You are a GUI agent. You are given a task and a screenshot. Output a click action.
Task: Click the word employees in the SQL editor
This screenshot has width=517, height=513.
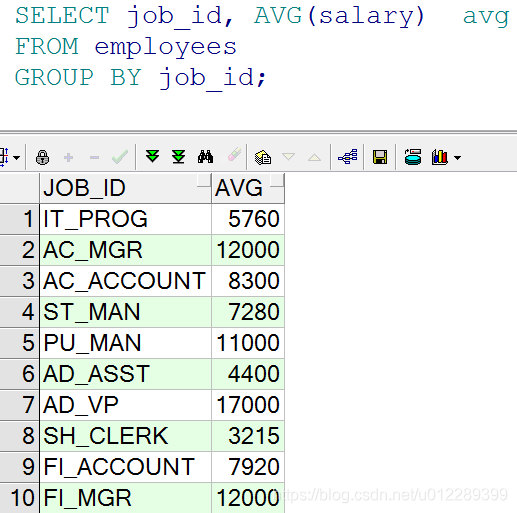click(x=166, y=47)
